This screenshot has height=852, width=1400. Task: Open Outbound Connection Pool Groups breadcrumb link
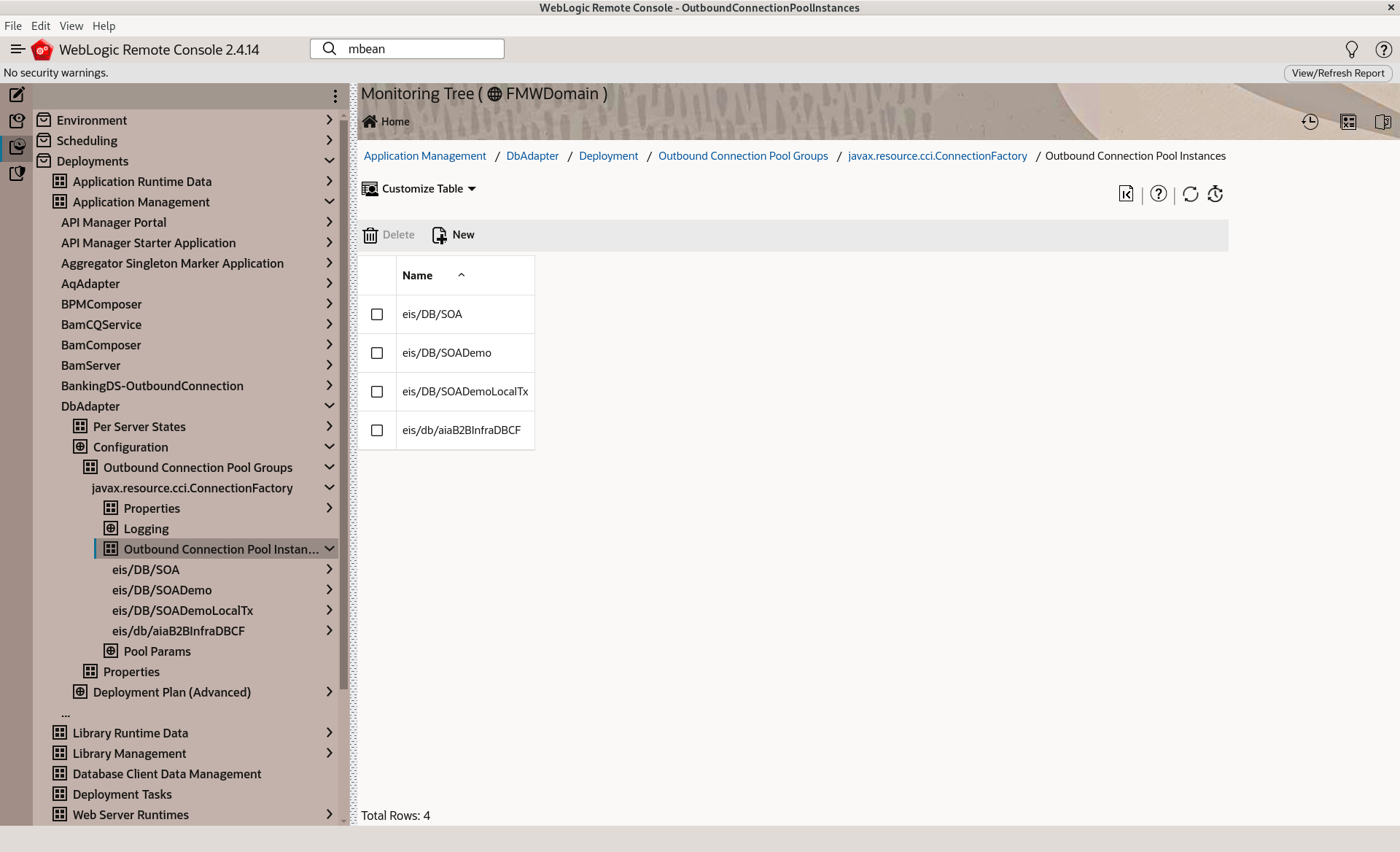(742, 156)
